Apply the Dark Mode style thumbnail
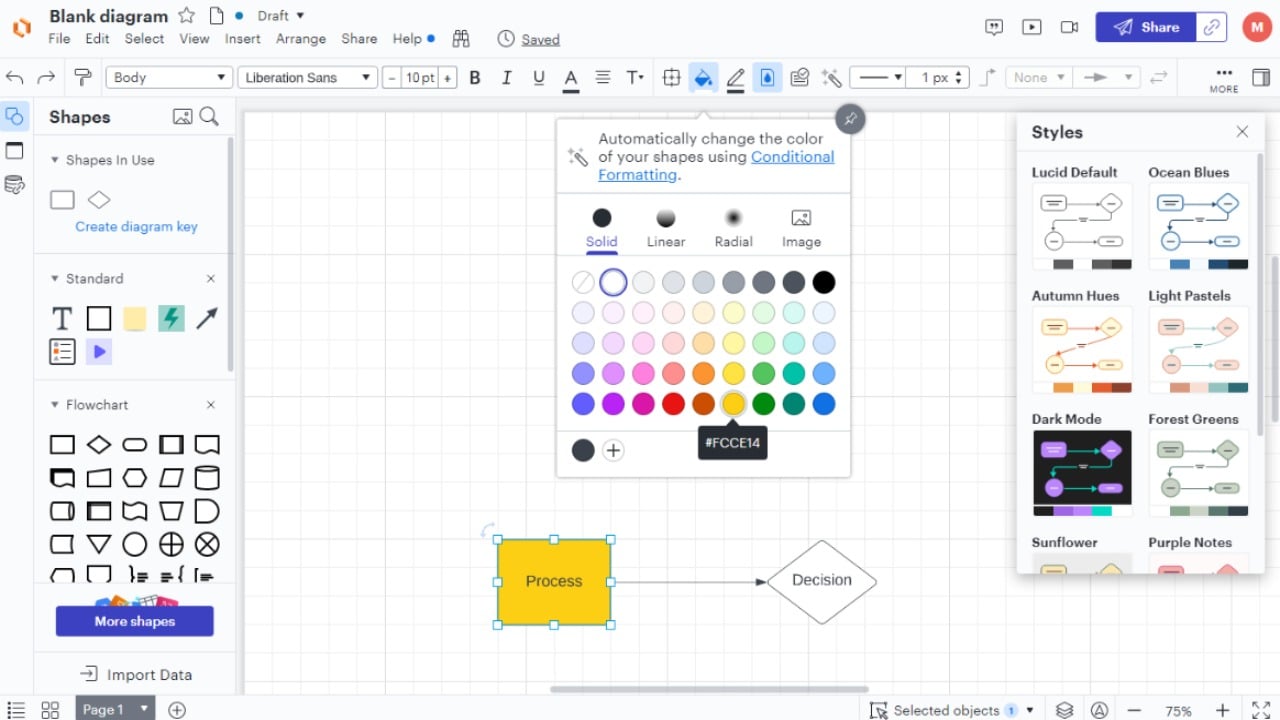 1082,473
